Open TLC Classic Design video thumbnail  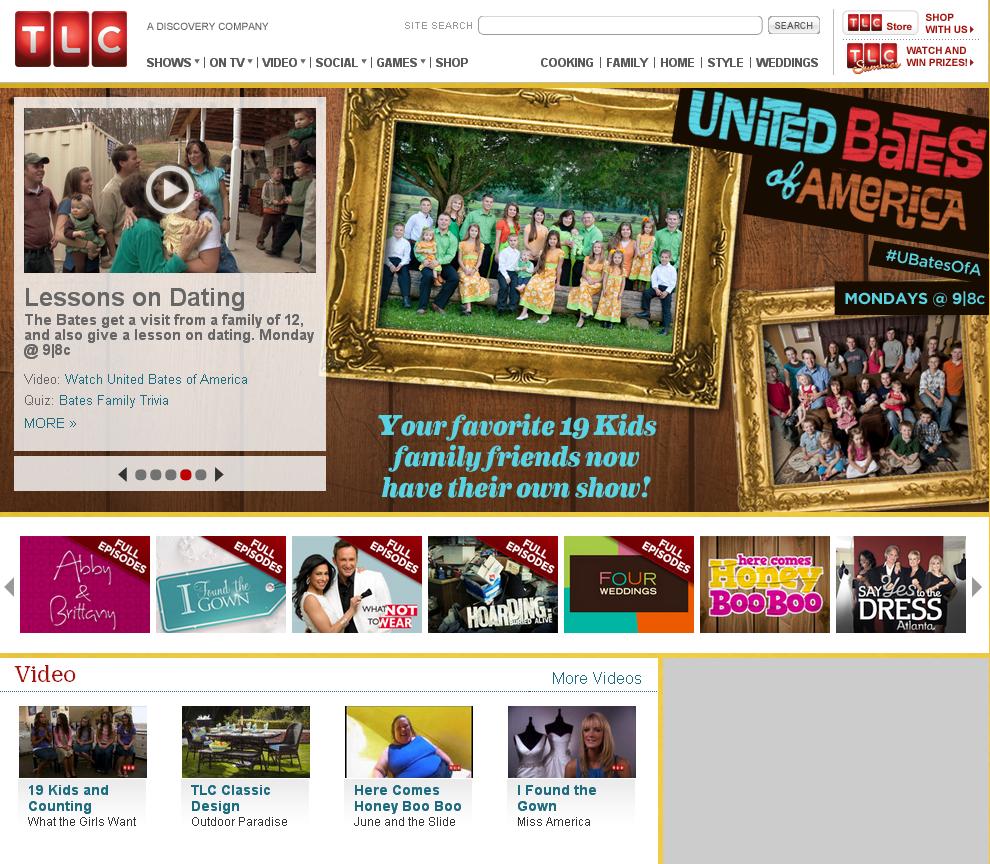[x=246, y=741]
